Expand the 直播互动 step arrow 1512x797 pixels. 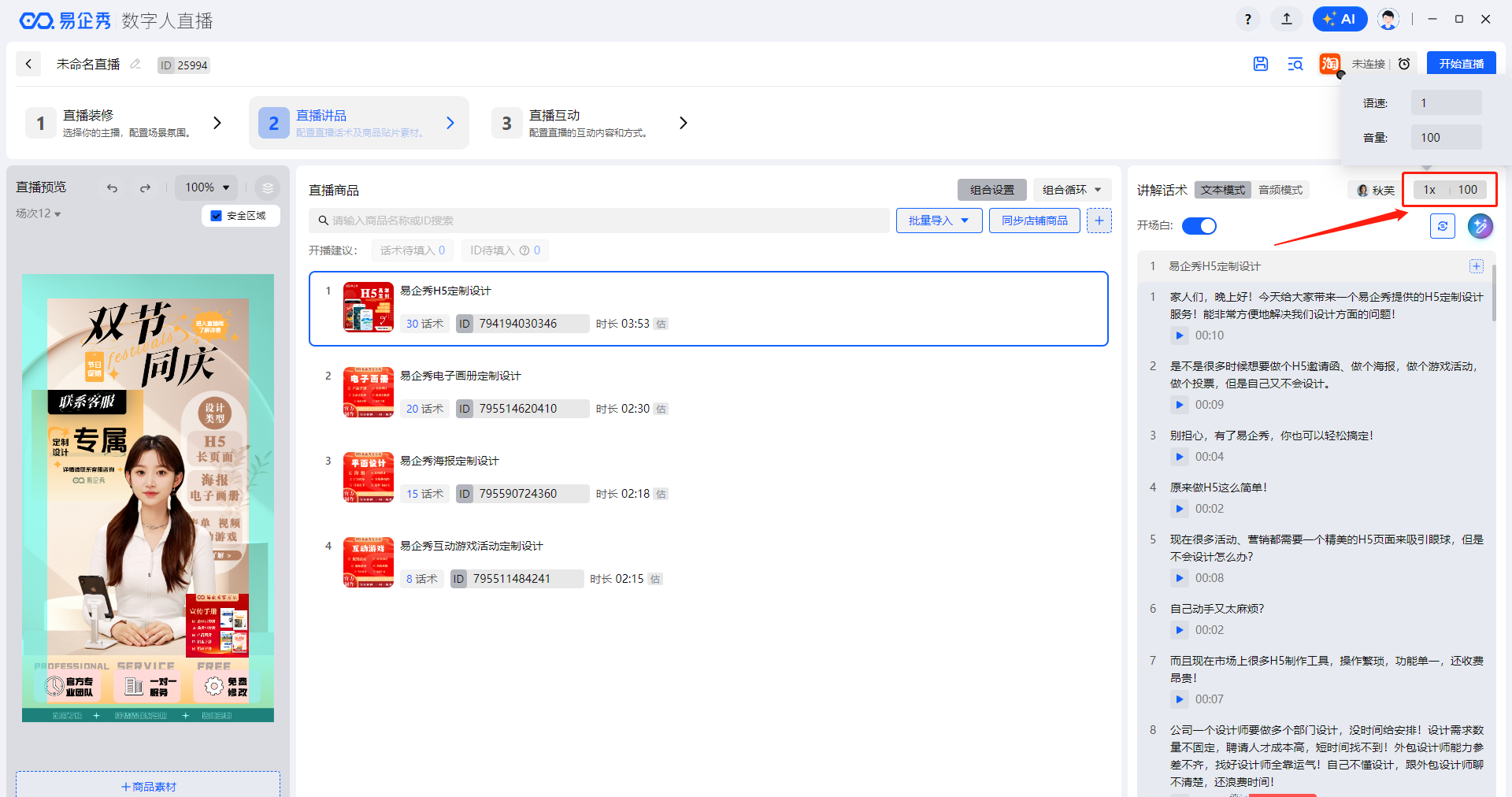pos(684,123)
